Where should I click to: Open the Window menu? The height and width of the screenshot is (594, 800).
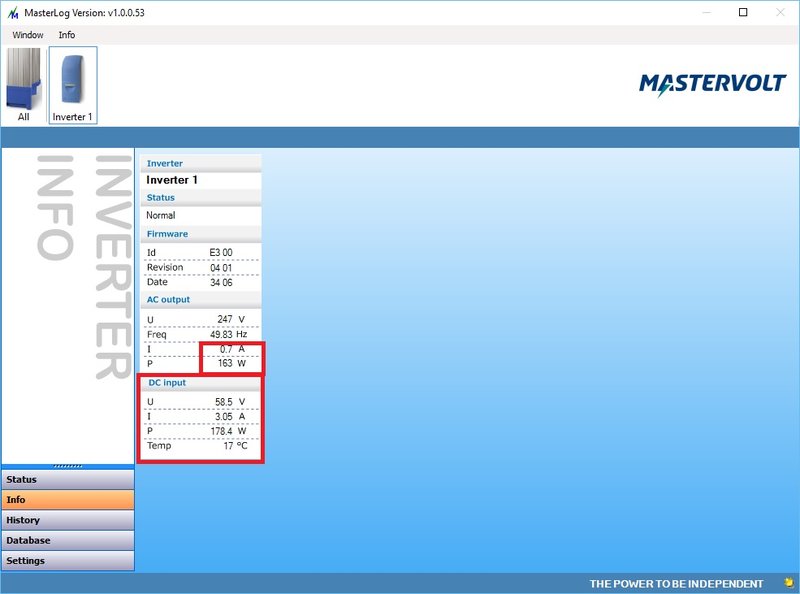[28, 35]
